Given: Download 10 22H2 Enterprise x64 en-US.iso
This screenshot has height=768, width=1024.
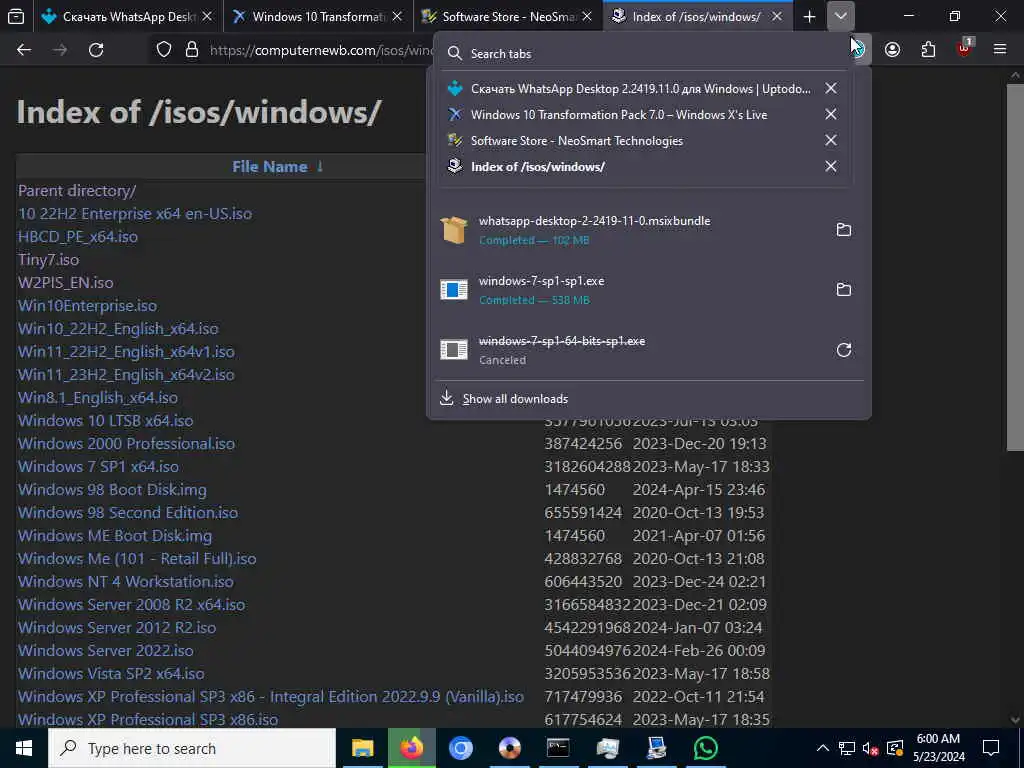Looking at the screenshot, I should coord(135,214).
